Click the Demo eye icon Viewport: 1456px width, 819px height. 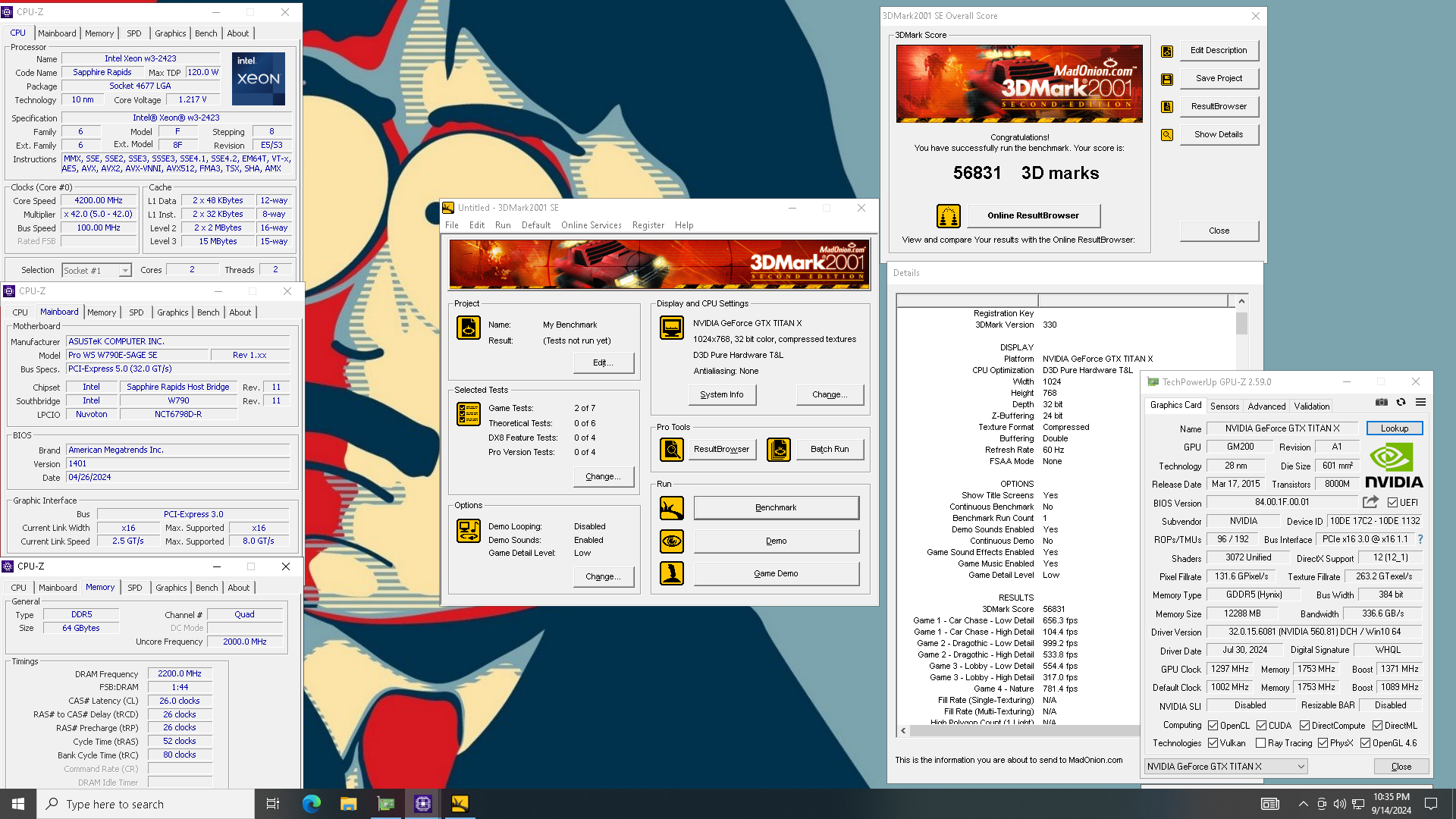click(672, 541)
